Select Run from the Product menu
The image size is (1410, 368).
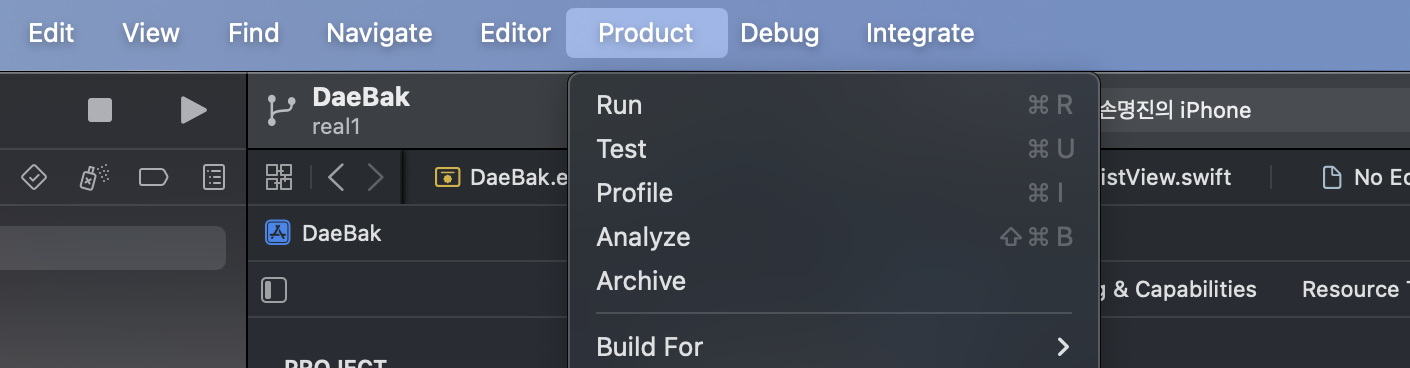coord(833,105)
